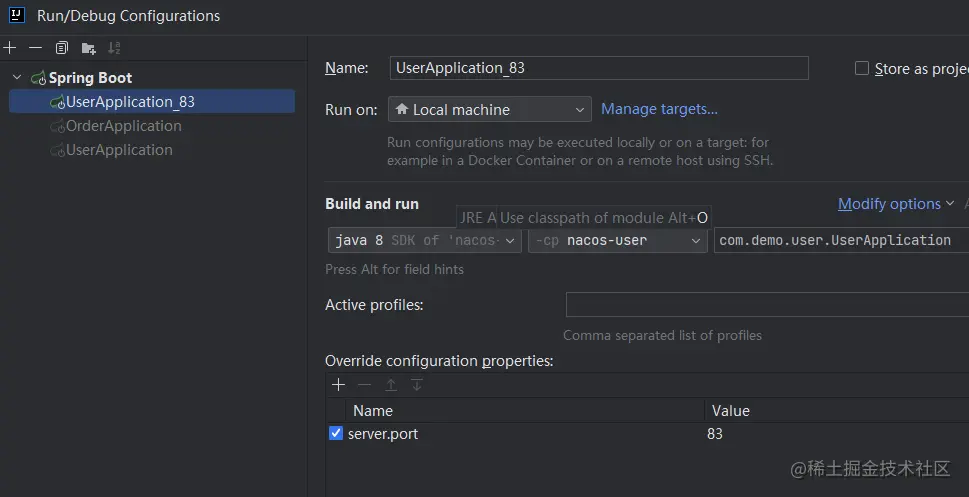The height and width of the screenshot is (497, 969).
Task: Open the Run on Local machine dropdown
Action: point(489,109)
